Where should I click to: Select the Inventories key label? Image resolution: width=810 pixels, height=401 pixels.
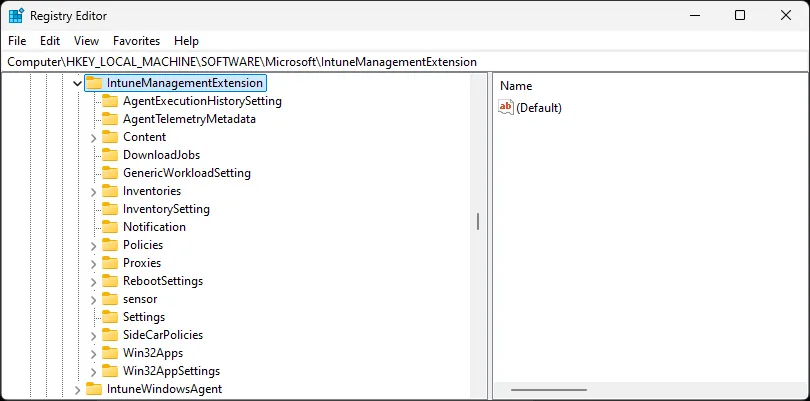(x=152, y=191)
